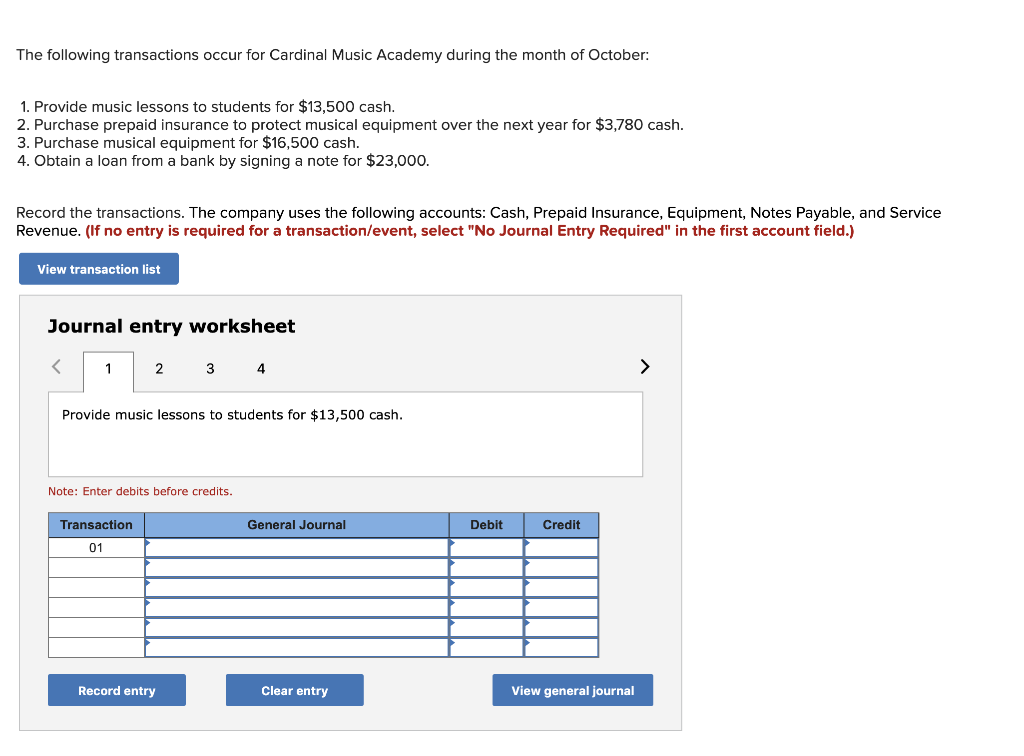
Task: Click the Record entry button
Action: [x=116, y=690]
